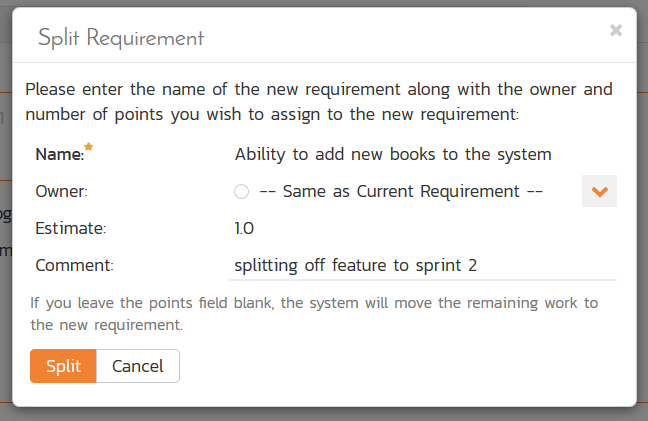Image resolution: width=648 pixels, height=421 pixels.
Task: Focus the Name field with book requirement text
Action: coord(422,154)
